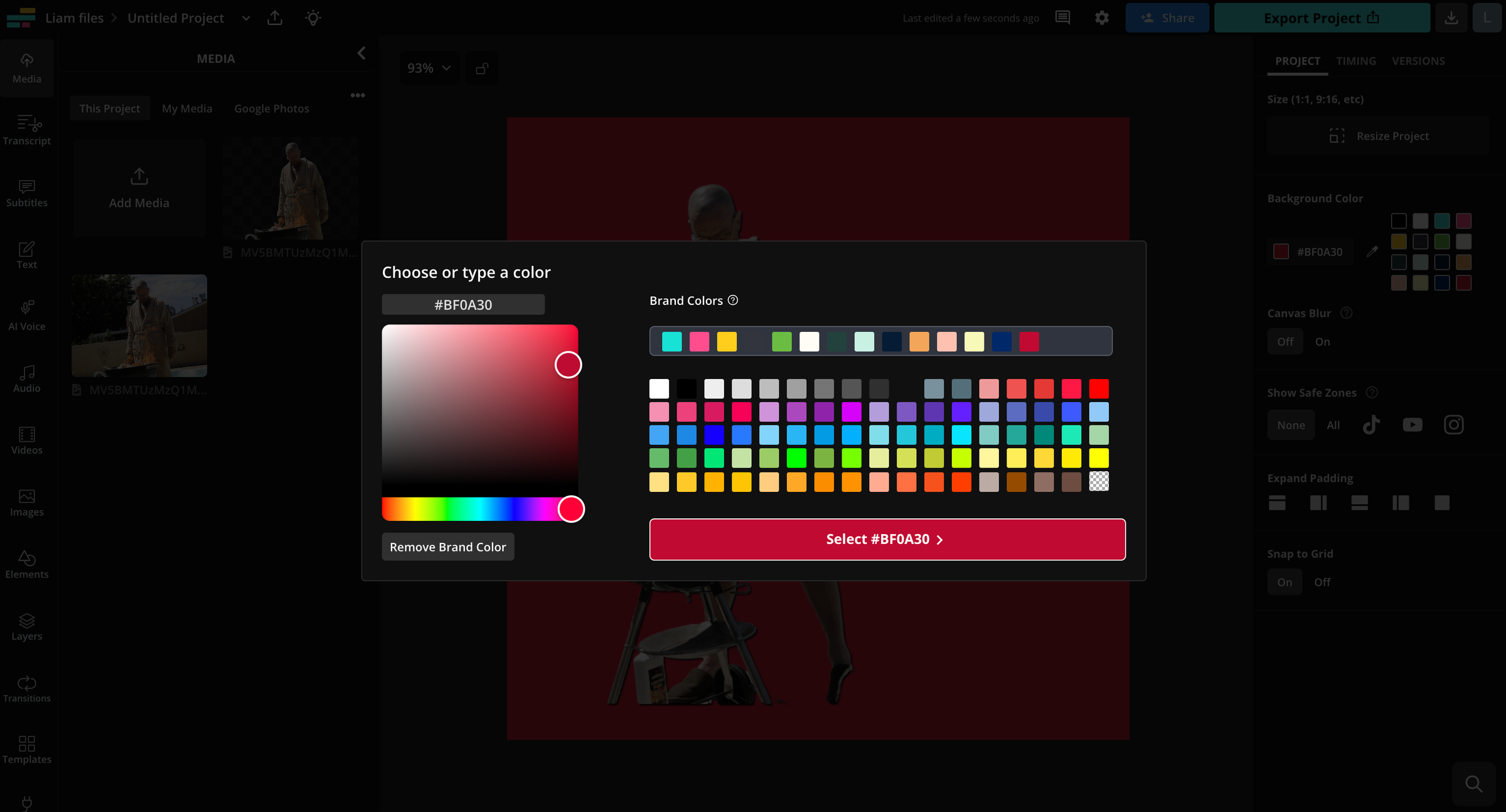This screenshot has width=1506, height=812.
Task: Select the yellow brand color swatch
Action: click(x=727, y=341)
